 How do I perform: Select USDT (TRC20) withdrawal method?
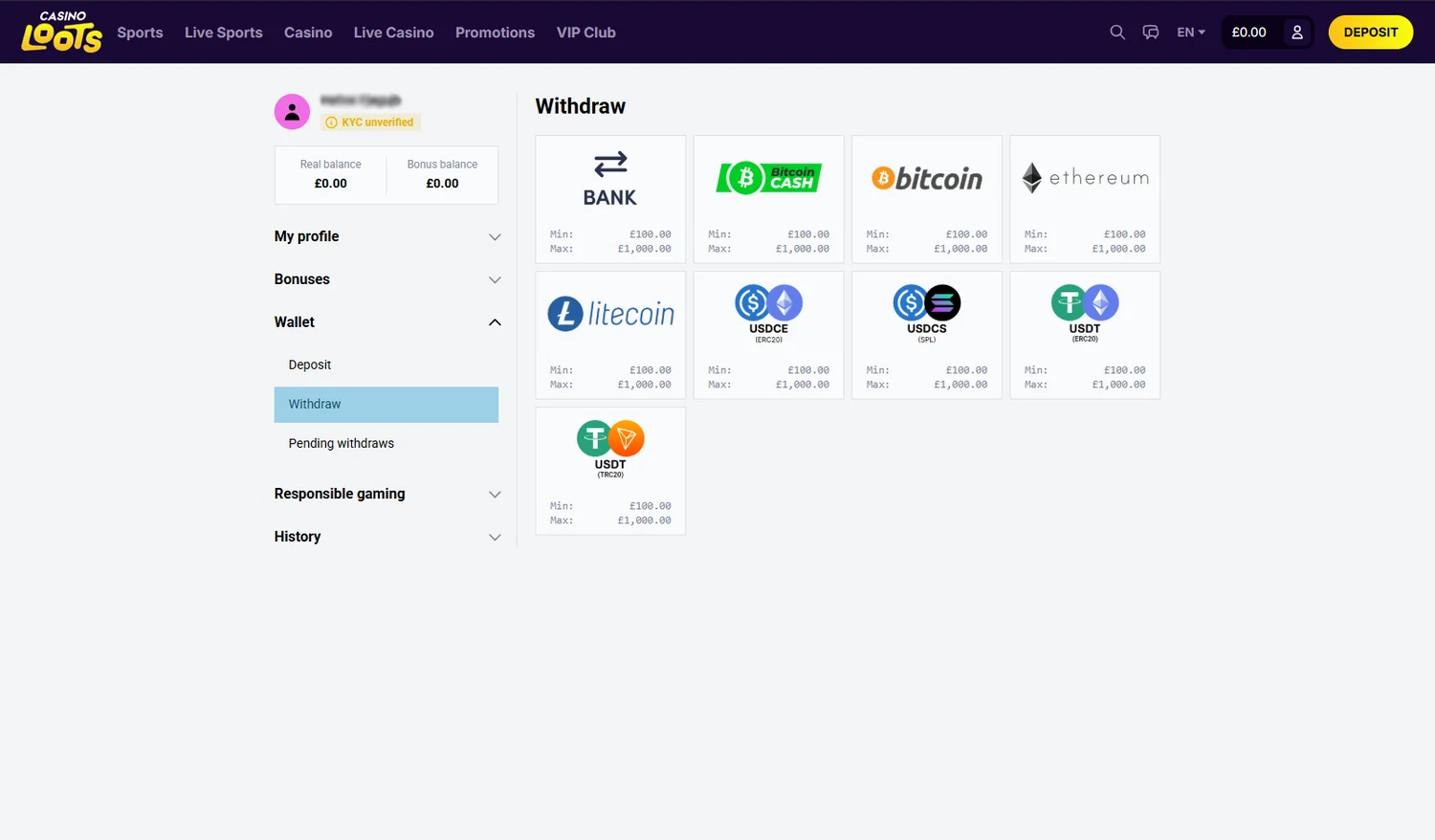coord(610,471)
